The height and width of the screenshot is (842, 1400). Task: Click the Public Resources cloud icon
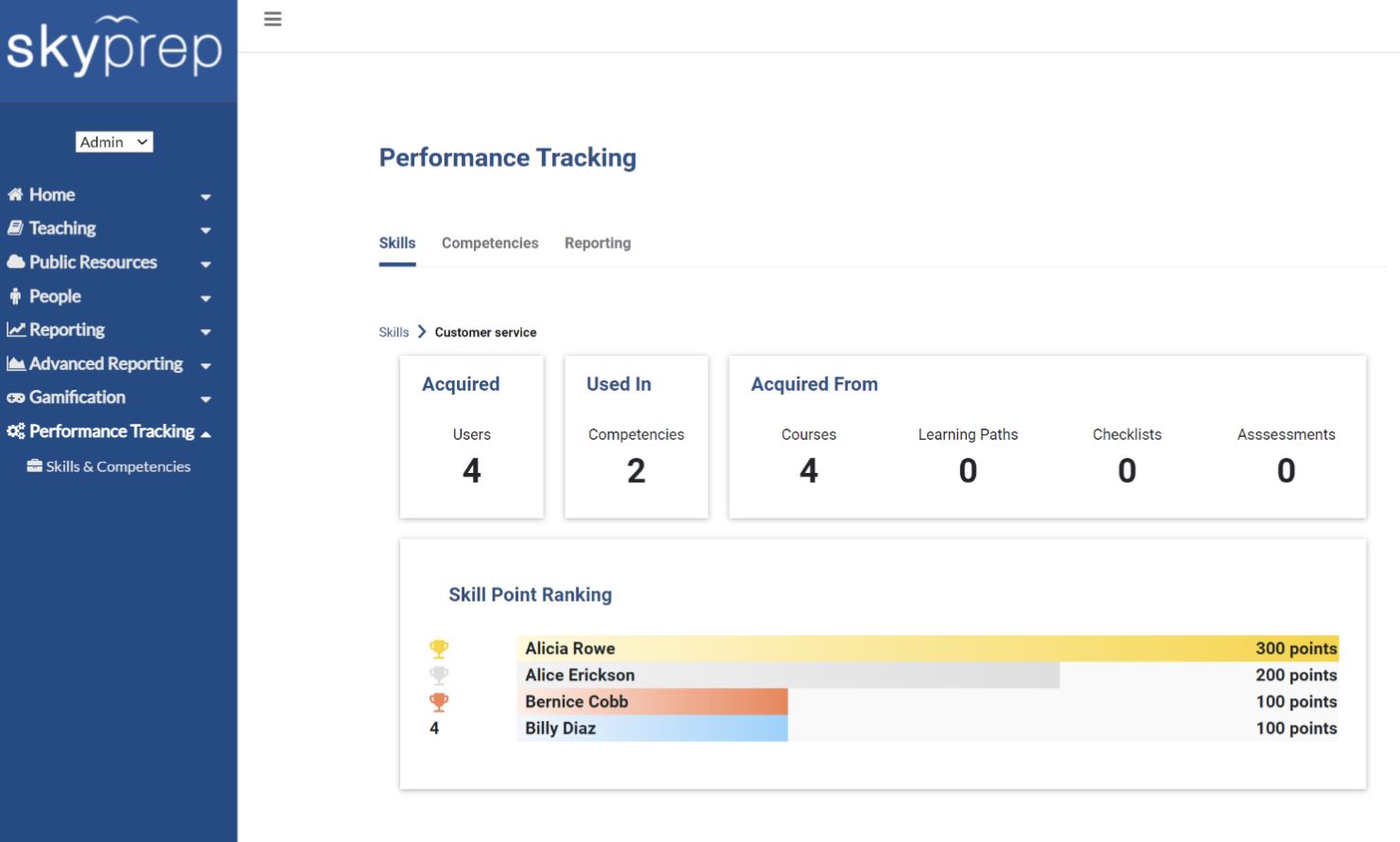coord(15,262)
